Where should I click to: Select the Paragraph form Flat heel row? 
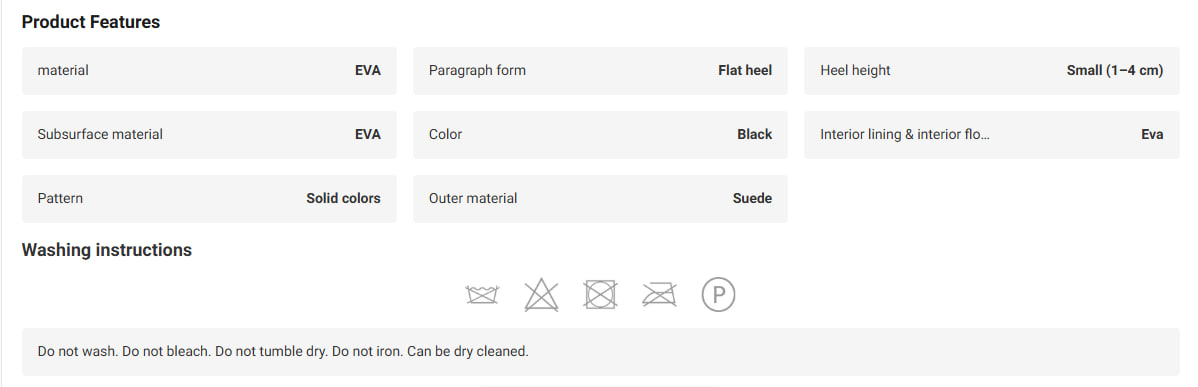pyautogui.click(x=601, y=70)
